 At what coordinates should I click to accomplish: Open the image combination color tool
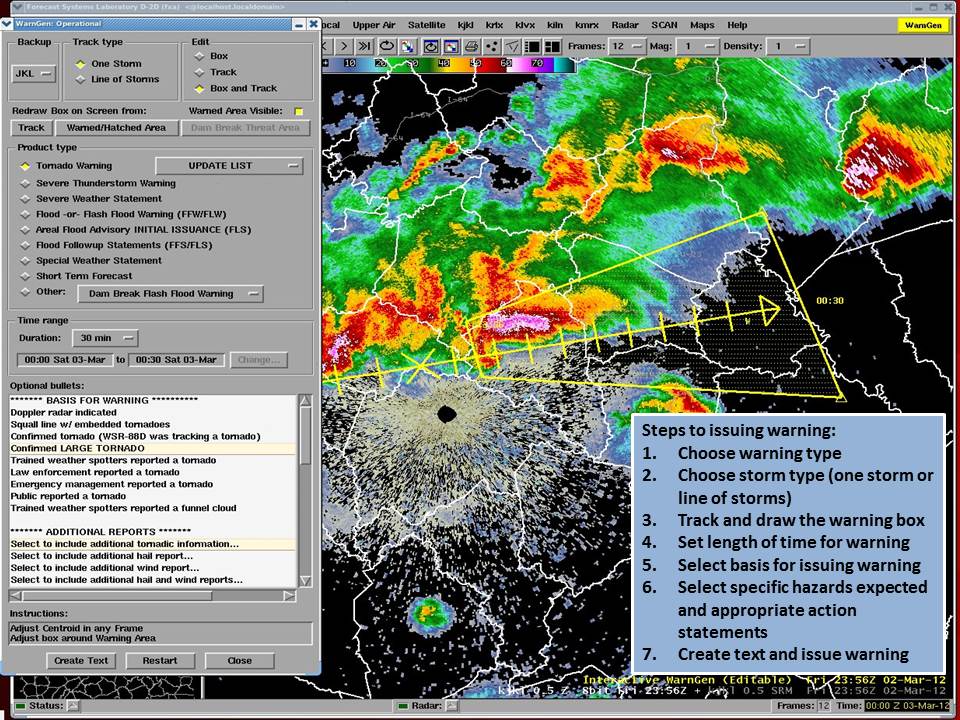coord(407,46)
